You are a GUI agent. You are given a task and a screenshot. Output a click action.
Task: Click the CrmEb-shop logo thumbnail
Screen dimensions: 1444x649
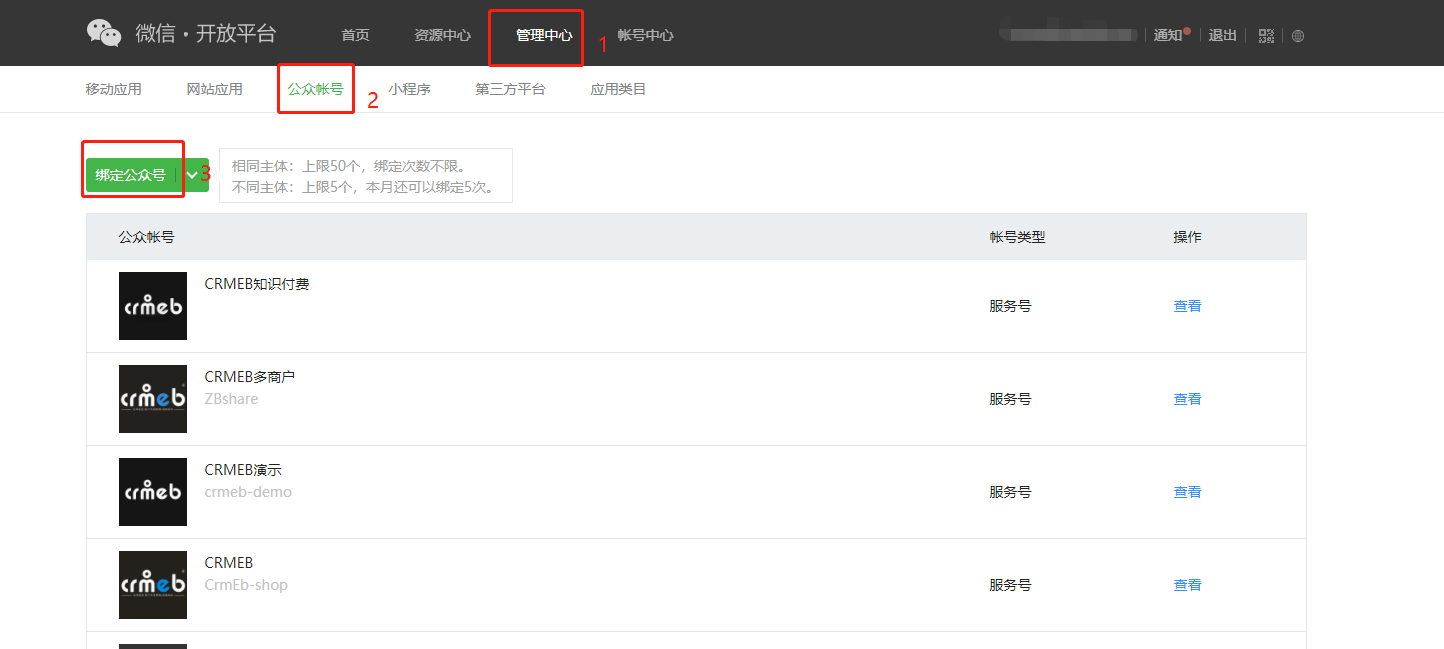(153, 585)
